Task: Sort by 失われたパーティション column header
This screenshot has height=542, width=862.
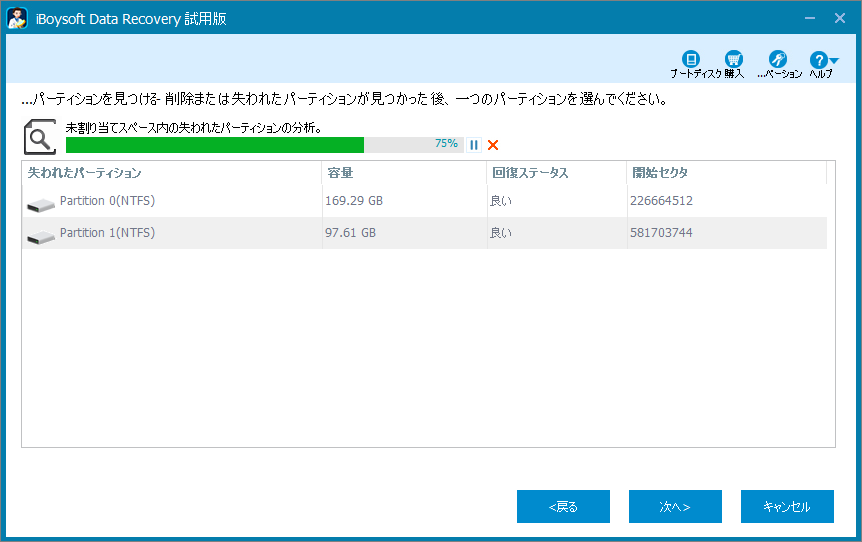Action: 172,173
